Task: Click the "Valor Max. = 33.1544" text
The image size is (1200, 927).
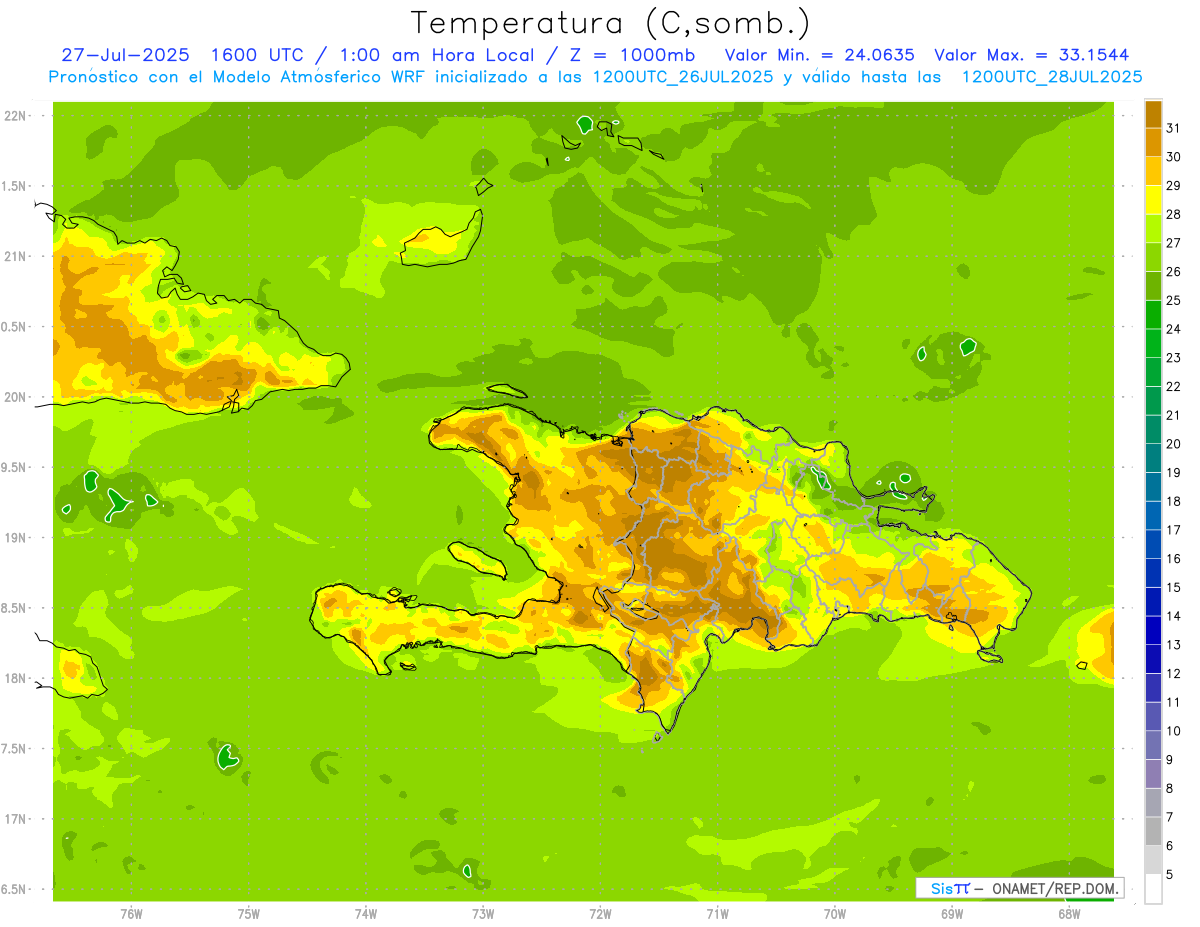Action: click(1032, 55)
